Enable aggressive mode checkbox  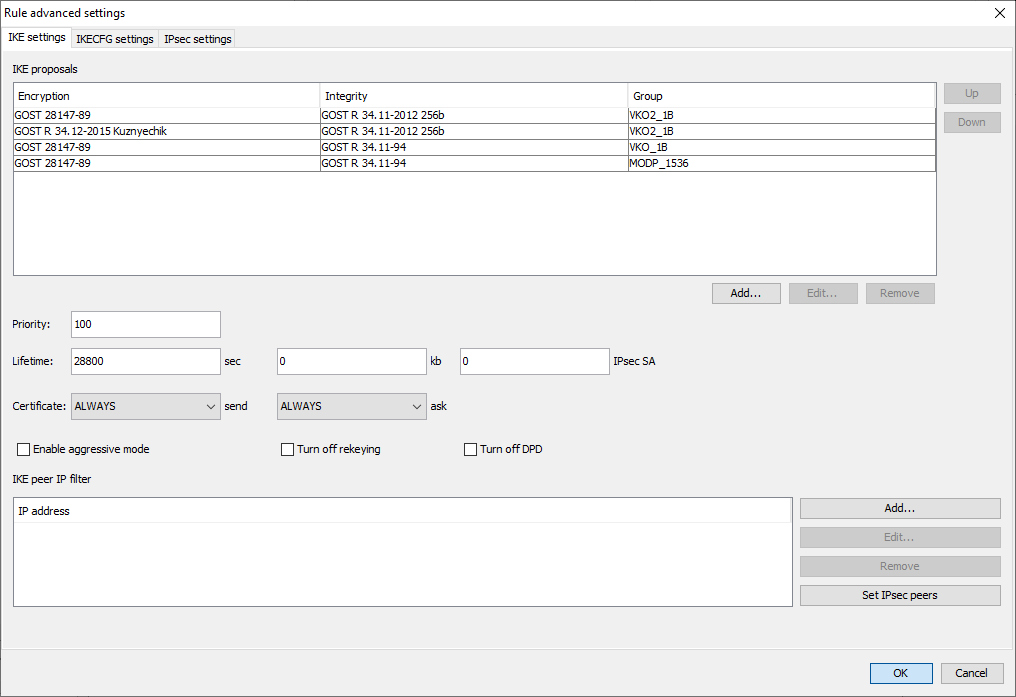(24, 450)
